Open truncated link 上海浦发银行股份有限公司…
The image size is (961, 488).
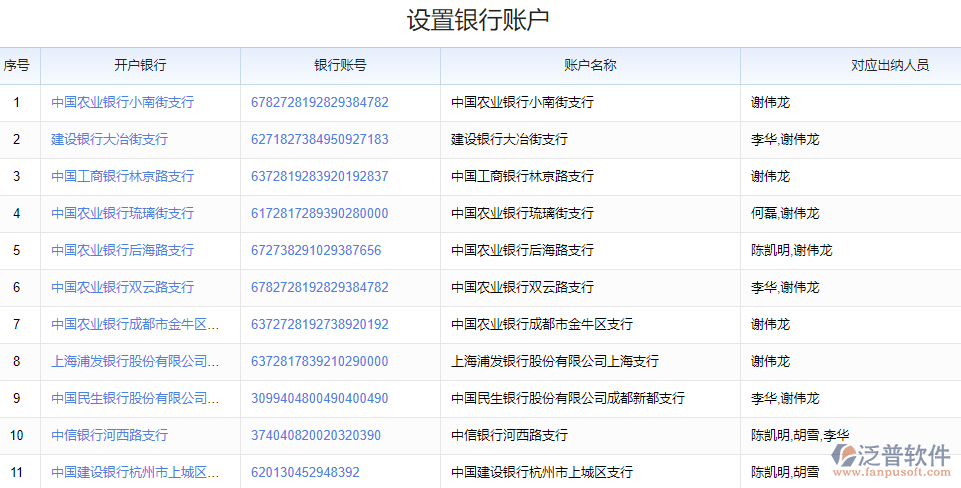coord(135,361)
